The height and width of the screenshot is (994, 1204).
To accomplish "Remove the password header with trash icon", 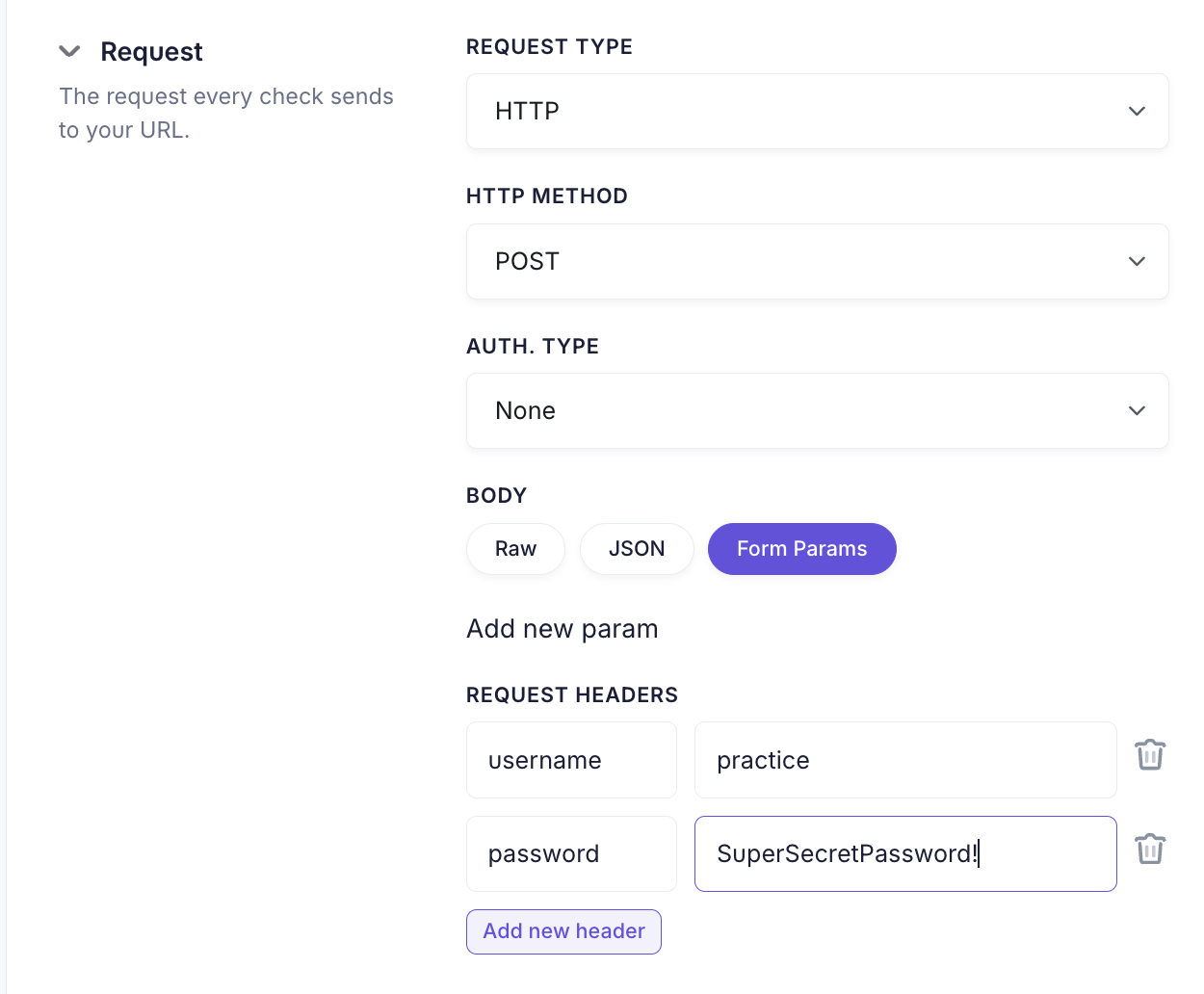I will (x=1150, y=850).
